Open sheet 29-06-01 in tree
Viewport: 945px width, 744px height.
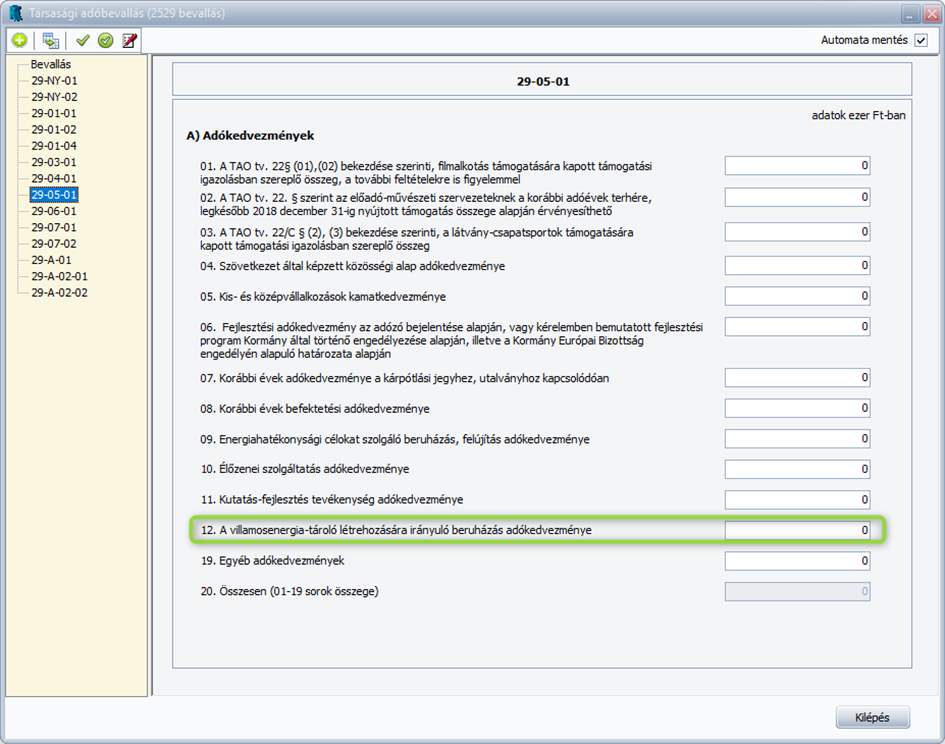[54, 211]
